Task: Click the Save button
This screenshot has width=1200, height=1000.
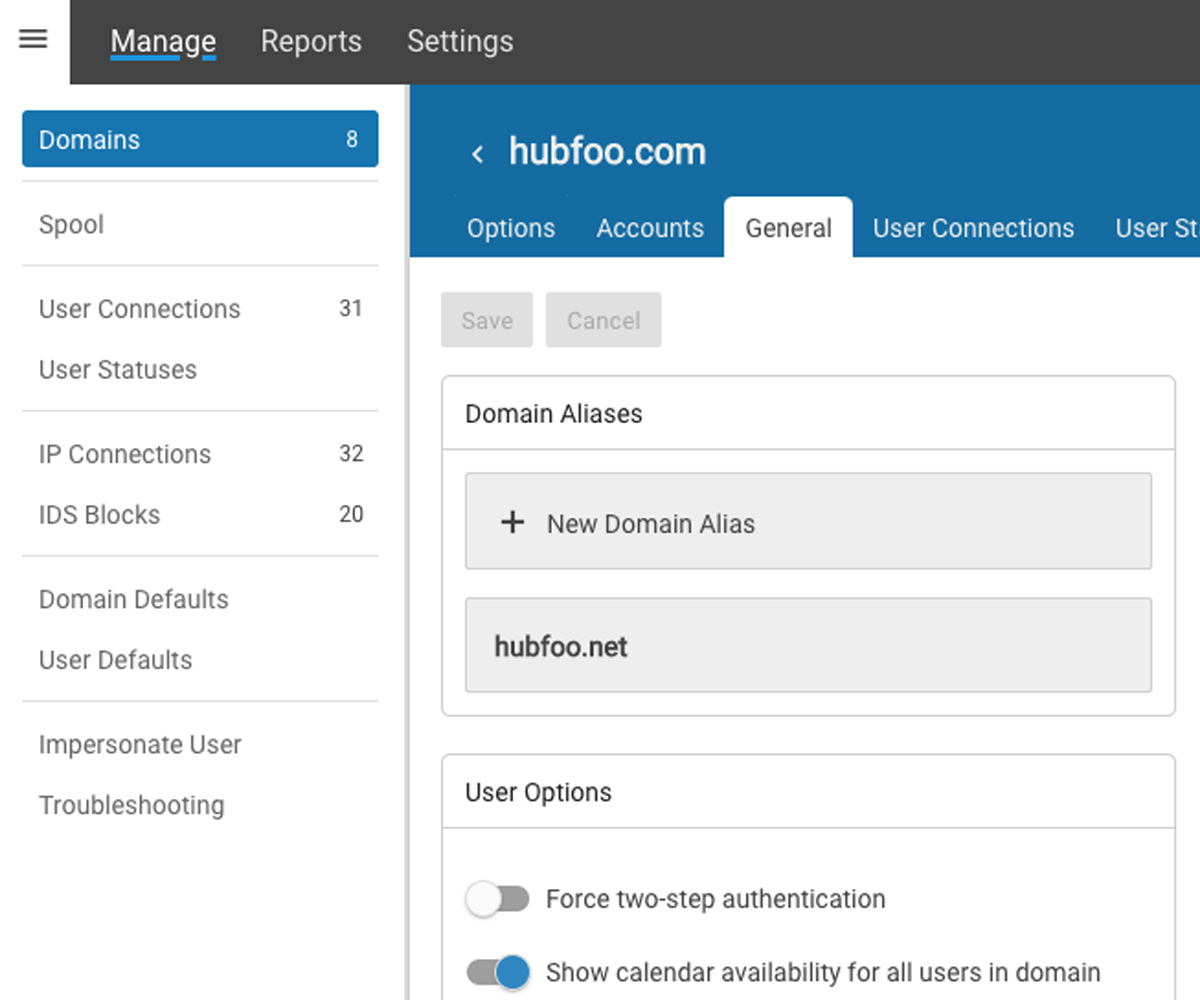Action: point(486,320)
